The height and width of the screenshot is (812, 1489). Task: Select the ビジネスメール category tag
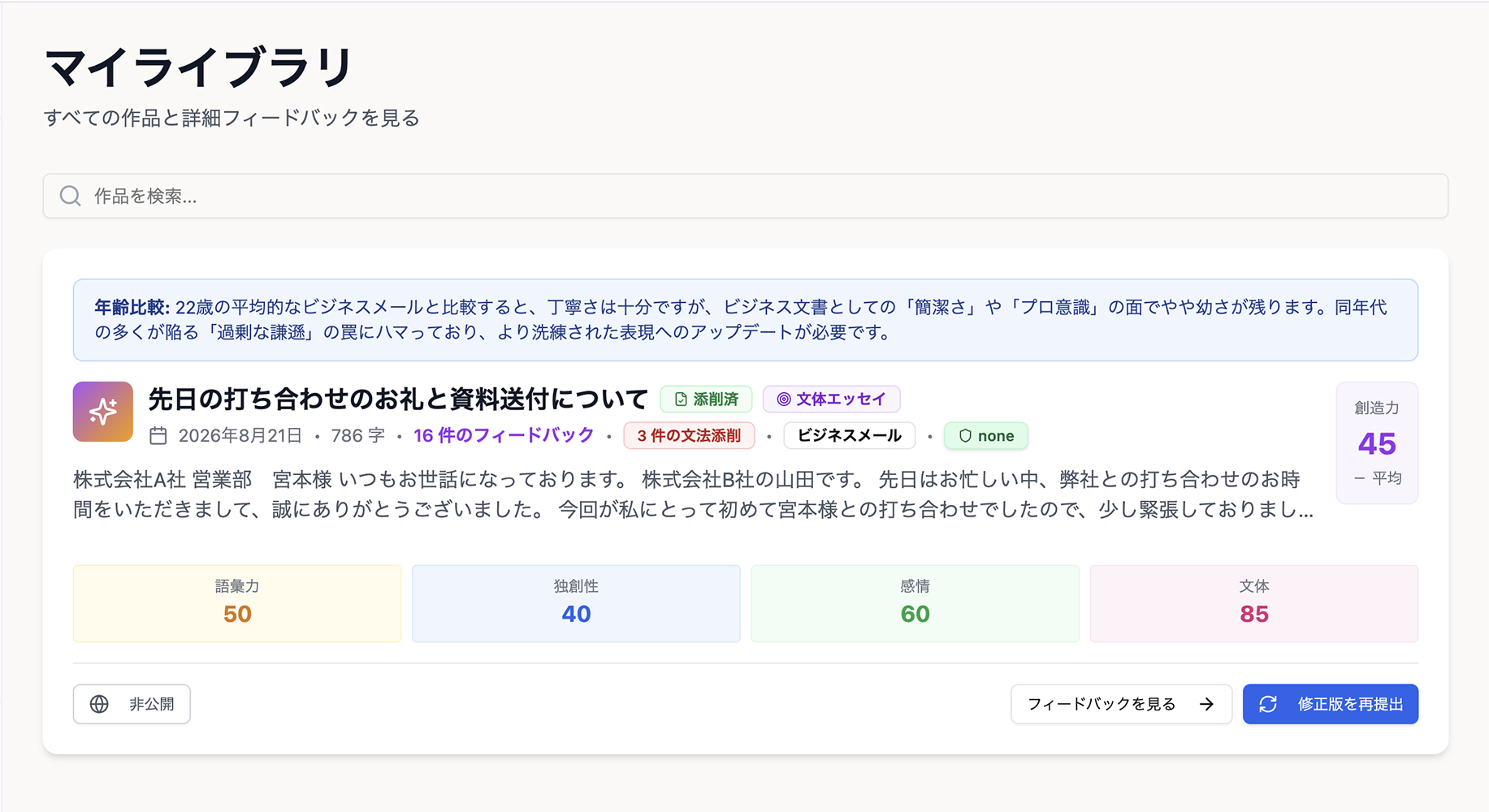tap(850, 436)
